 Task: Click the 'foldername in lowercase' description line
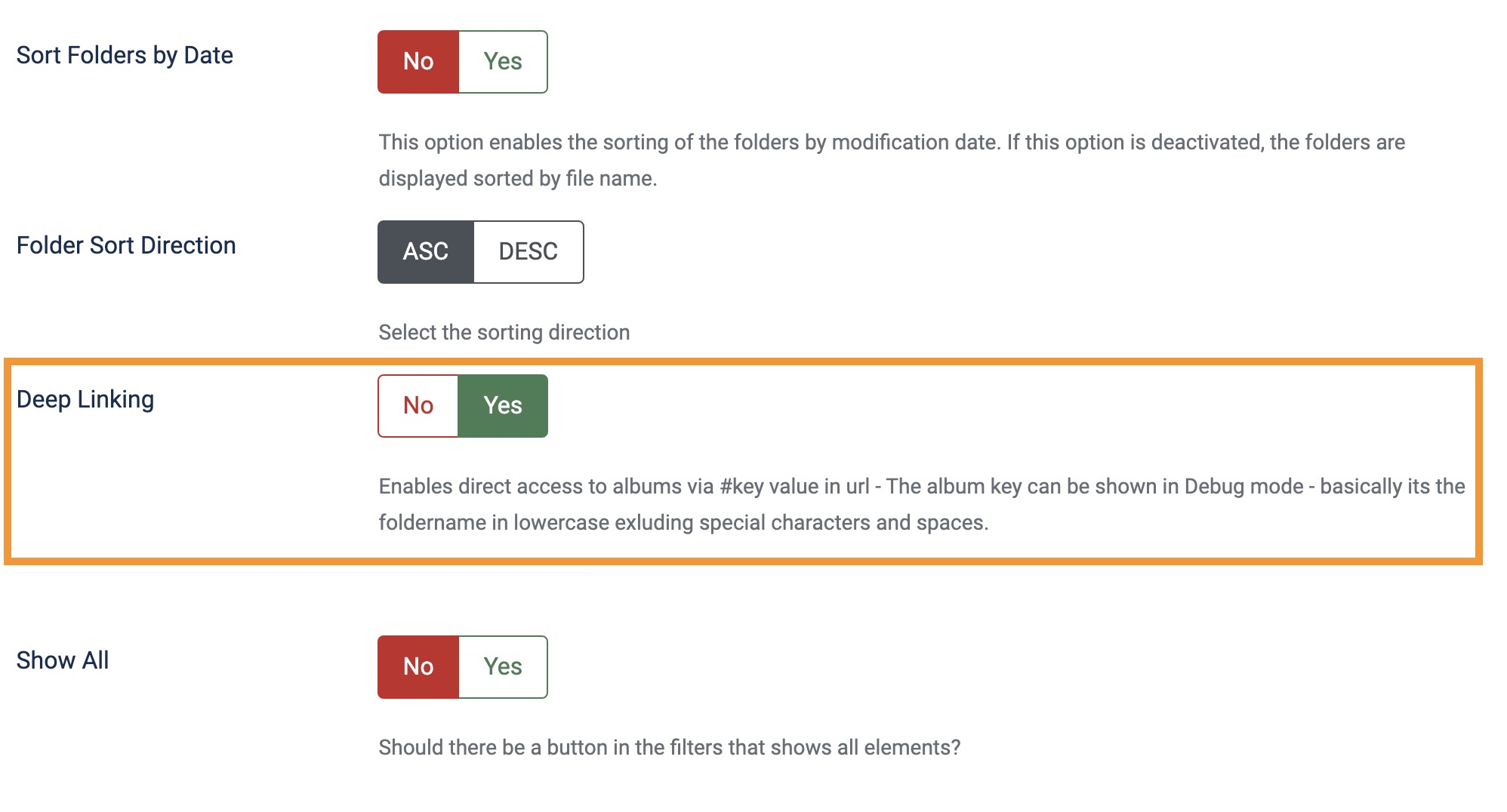(x=683, y=522)
